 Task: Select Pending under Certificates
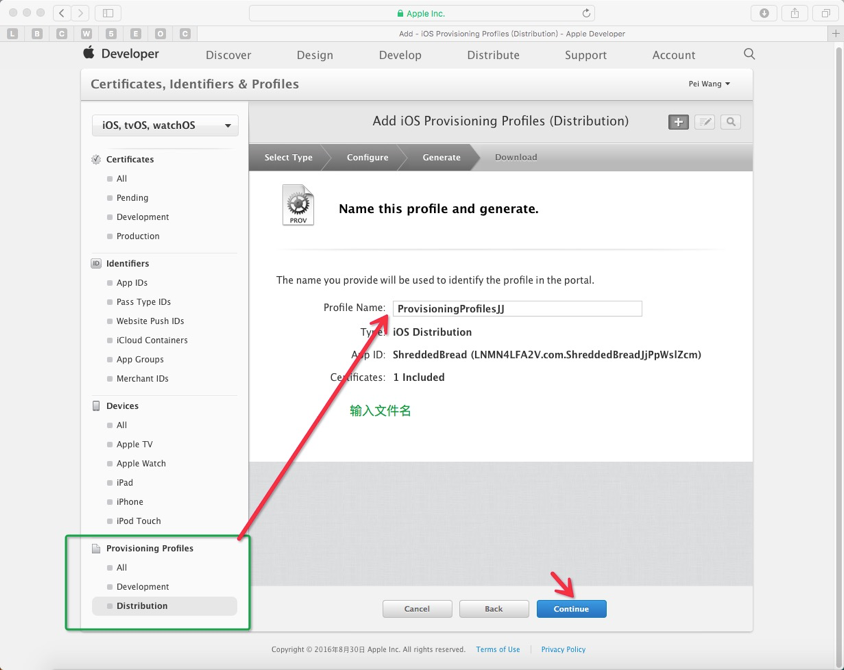point(132,198)
